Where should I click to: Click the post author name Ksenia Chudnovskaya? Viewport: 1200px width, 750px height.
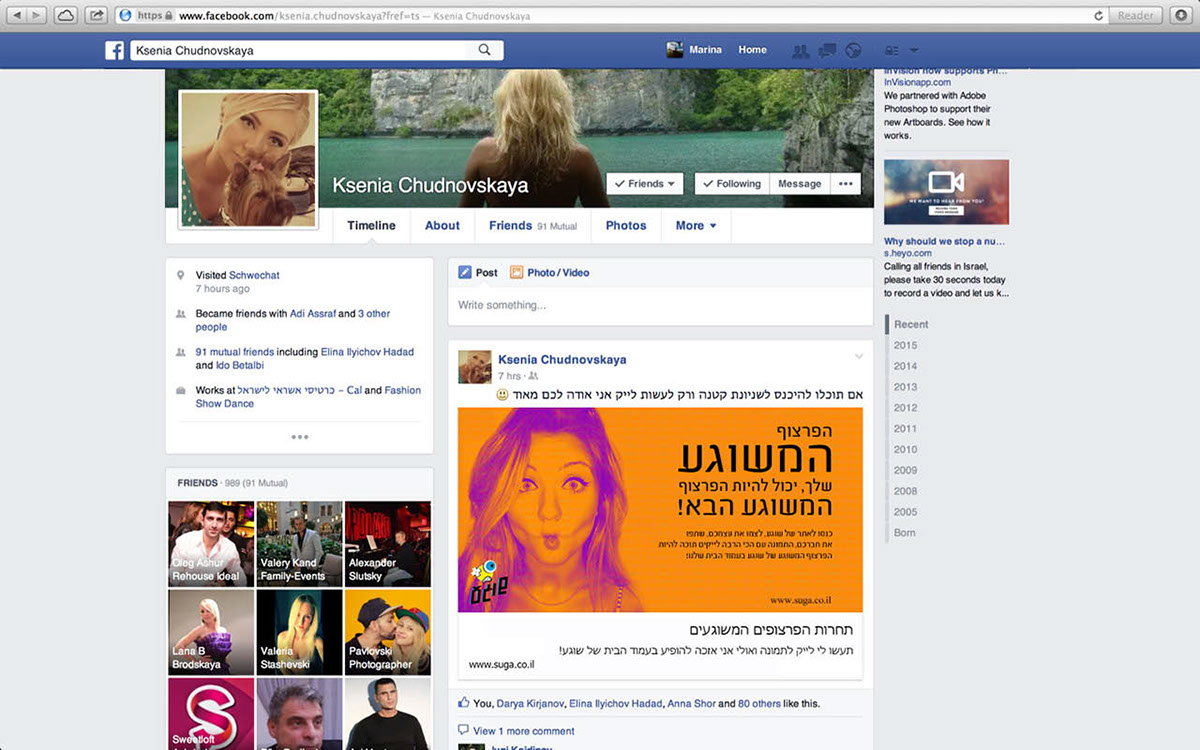coord(562,359)
